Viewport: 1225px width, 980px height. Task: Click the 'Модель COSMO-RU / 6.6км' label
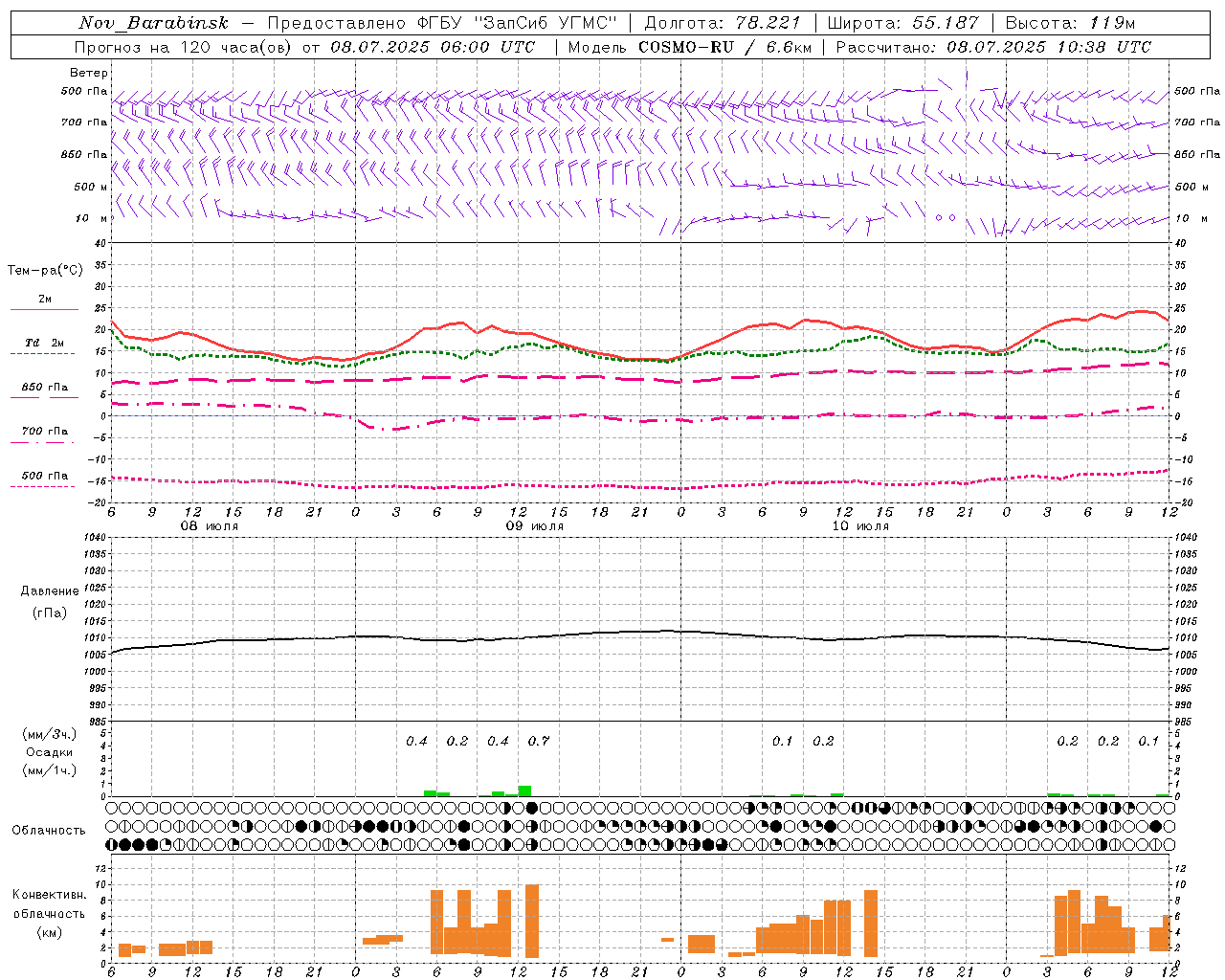tap(689, 47)
